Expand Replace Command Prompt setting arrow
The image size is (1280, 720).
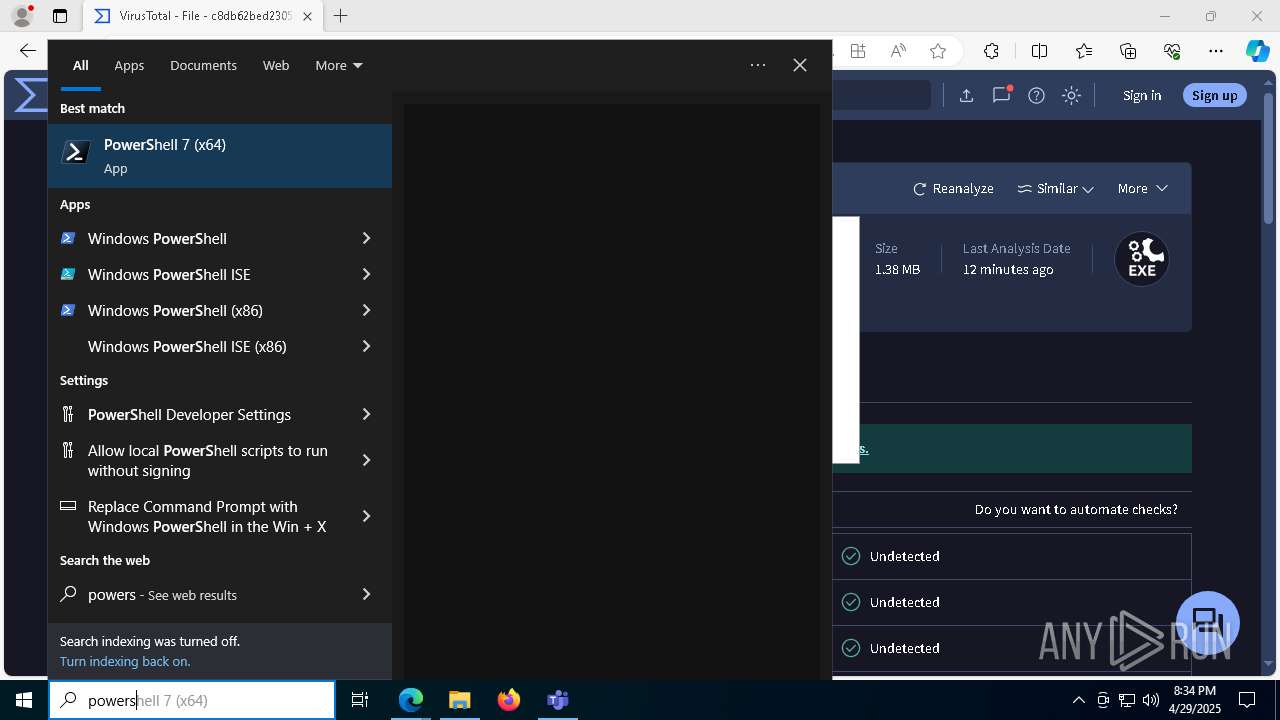coord(366,516)
